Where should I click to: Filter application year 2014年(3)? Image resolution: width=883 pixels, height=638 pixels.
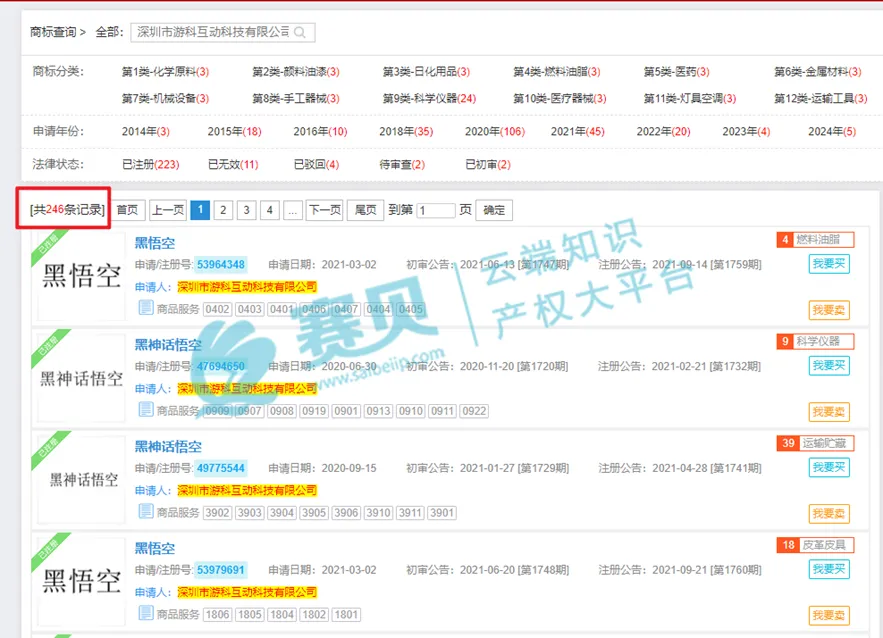click(145, 131)
